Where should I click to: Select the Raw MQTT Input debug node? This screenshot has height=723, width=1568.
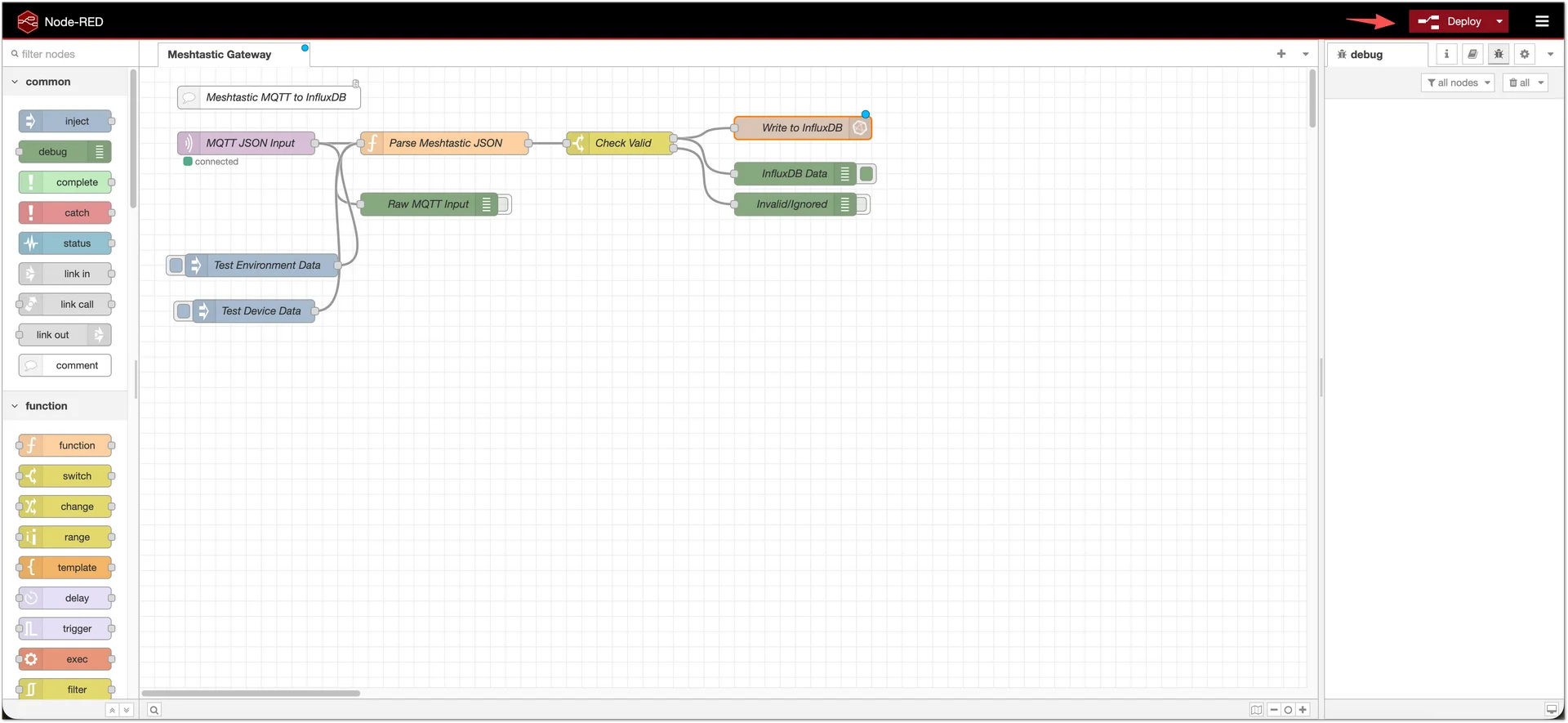(x=429, y=204)
